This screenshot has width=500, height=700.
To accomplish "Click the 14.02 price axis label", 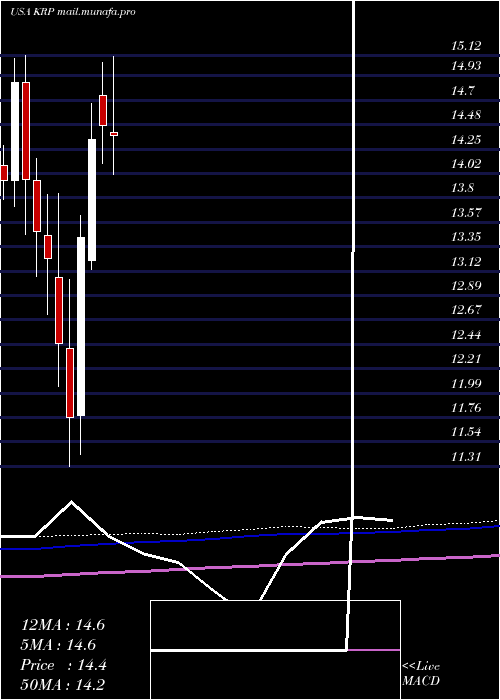I will click(x=466, y=164).
